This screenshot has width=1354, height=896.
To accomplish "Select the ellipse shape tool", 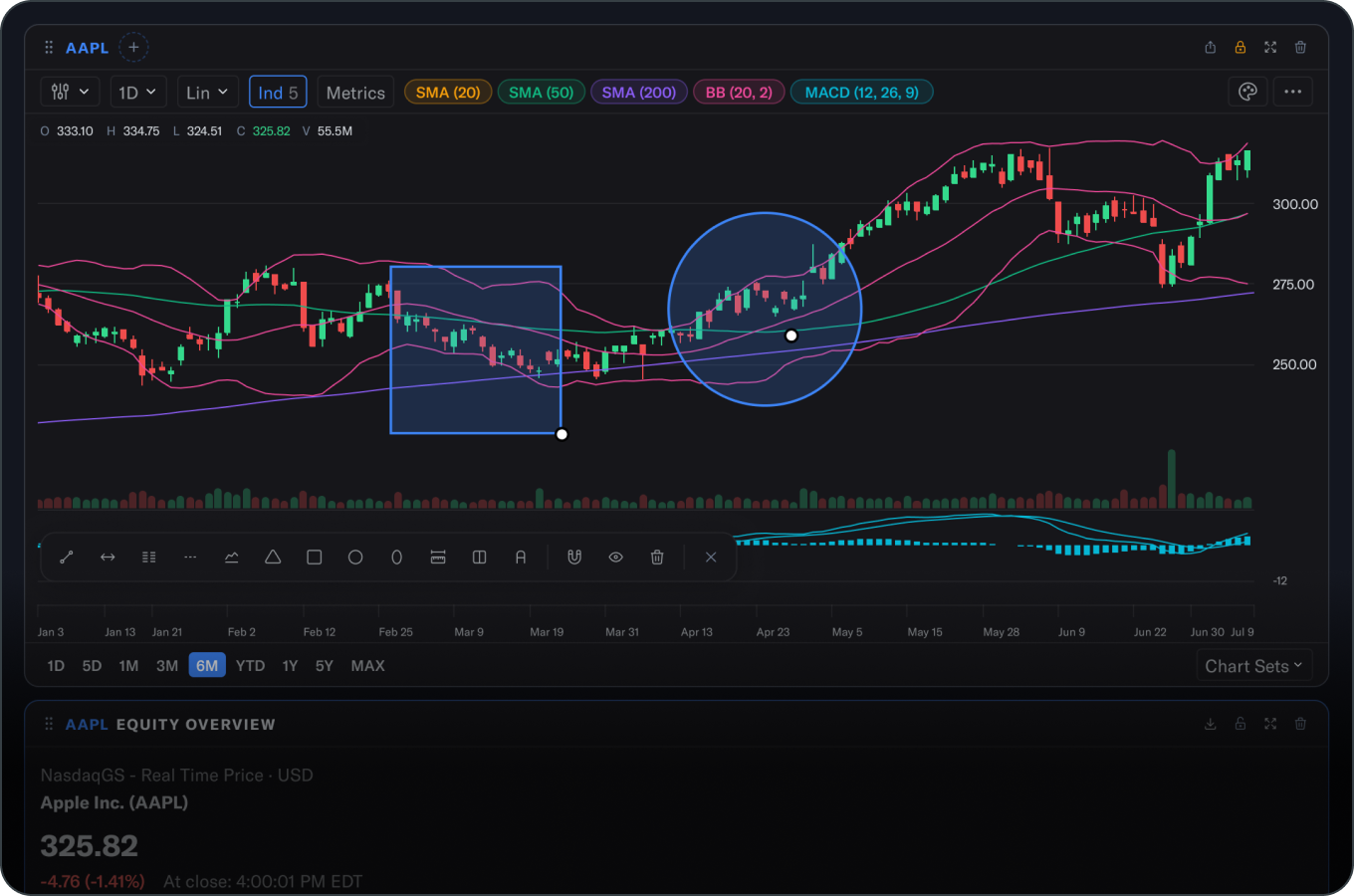I will [397, 558].
